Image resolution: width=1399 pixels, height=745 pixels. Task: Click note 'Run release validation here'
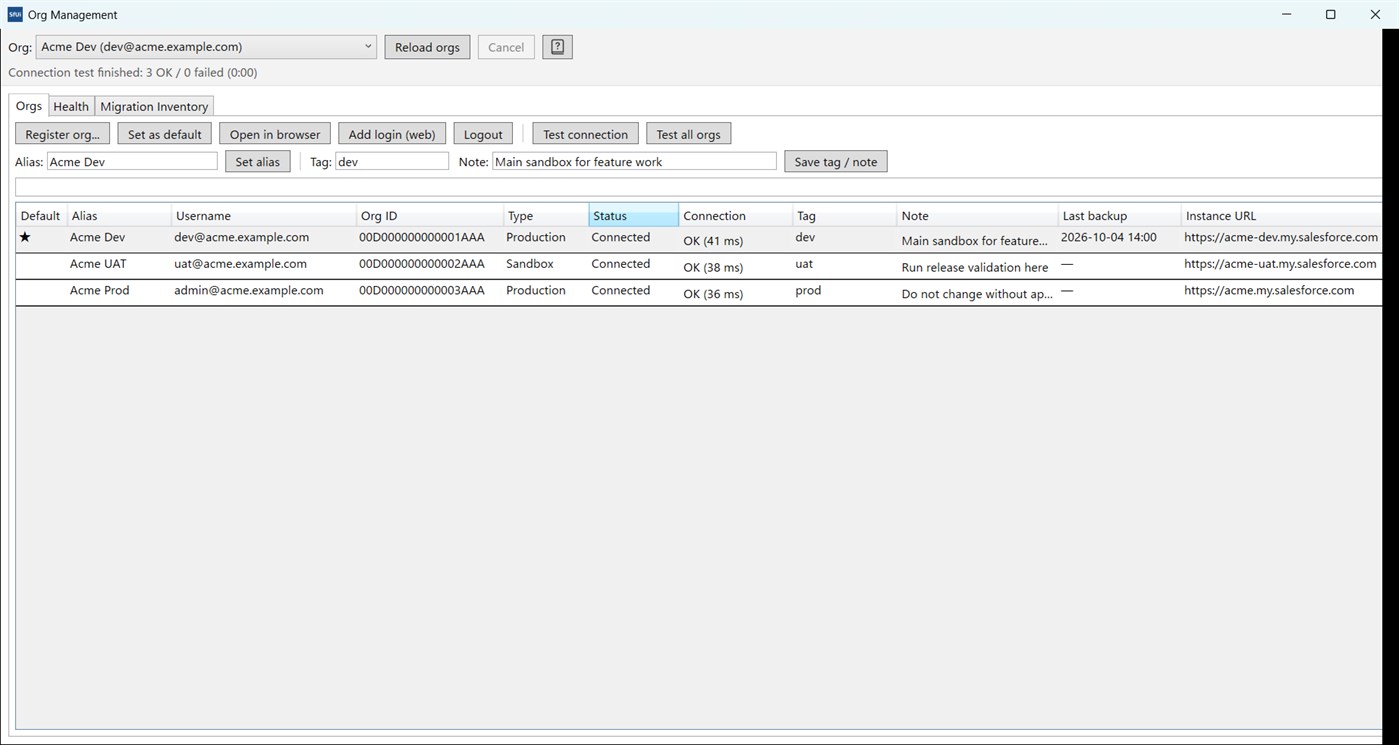tap(975, 267)
